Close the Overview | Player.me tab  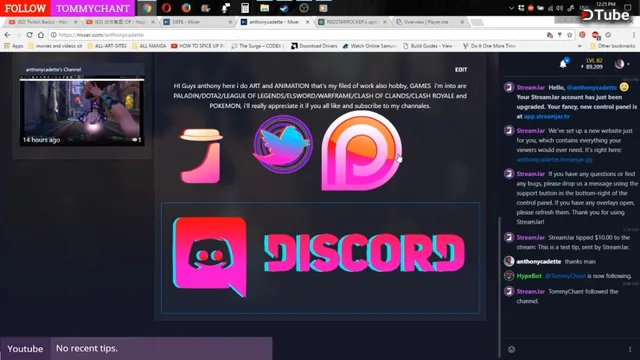[x=462, y=22]
